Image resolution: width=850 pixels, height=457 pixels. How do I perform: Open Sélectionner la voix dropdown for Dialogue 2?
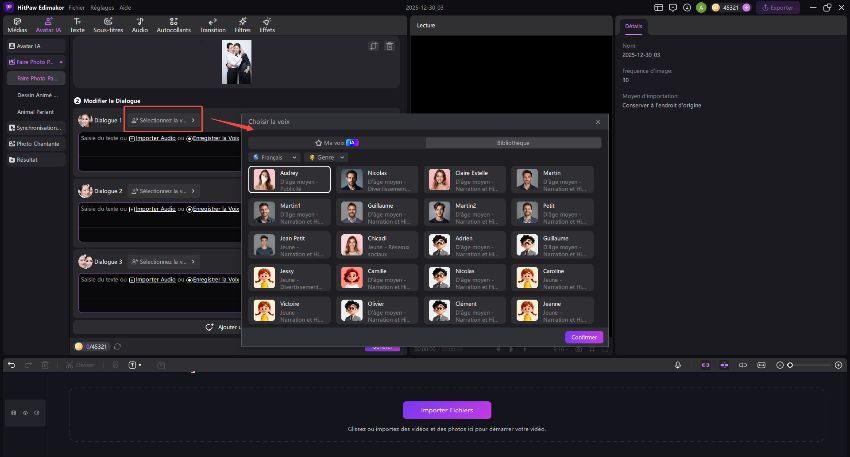(163, 190)
